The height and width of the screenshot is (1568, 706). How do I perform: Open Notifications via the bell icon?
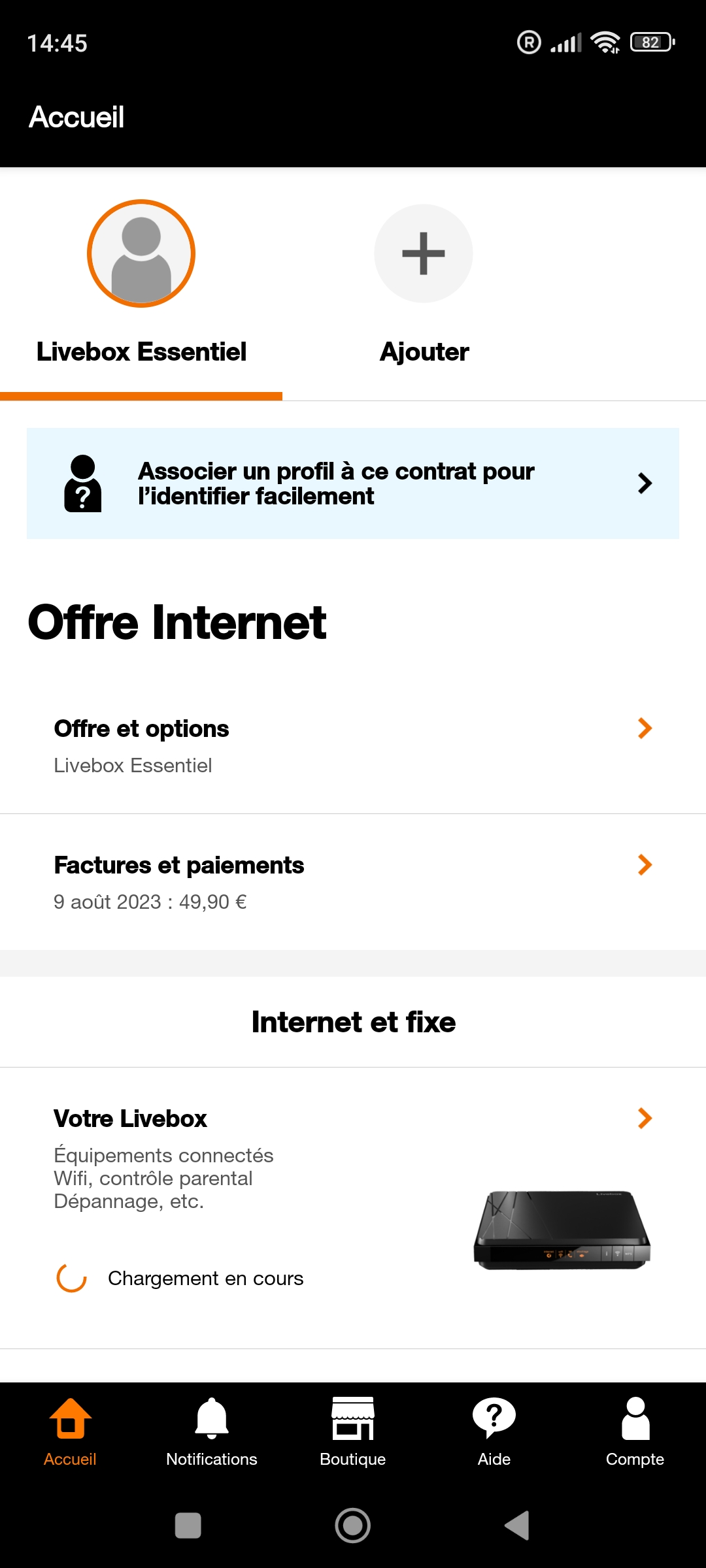pos(211,1420)
